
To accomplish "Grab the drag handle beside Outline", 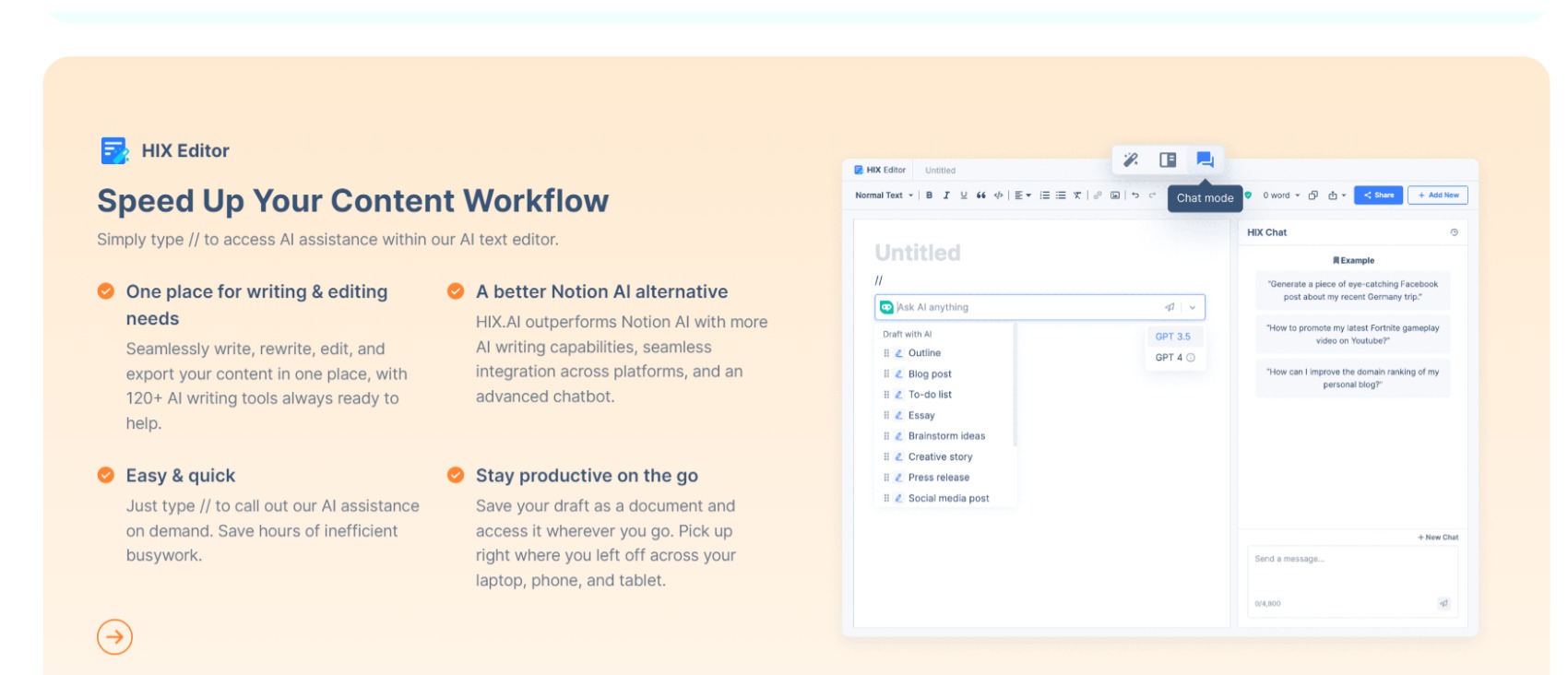I will 886,353.
